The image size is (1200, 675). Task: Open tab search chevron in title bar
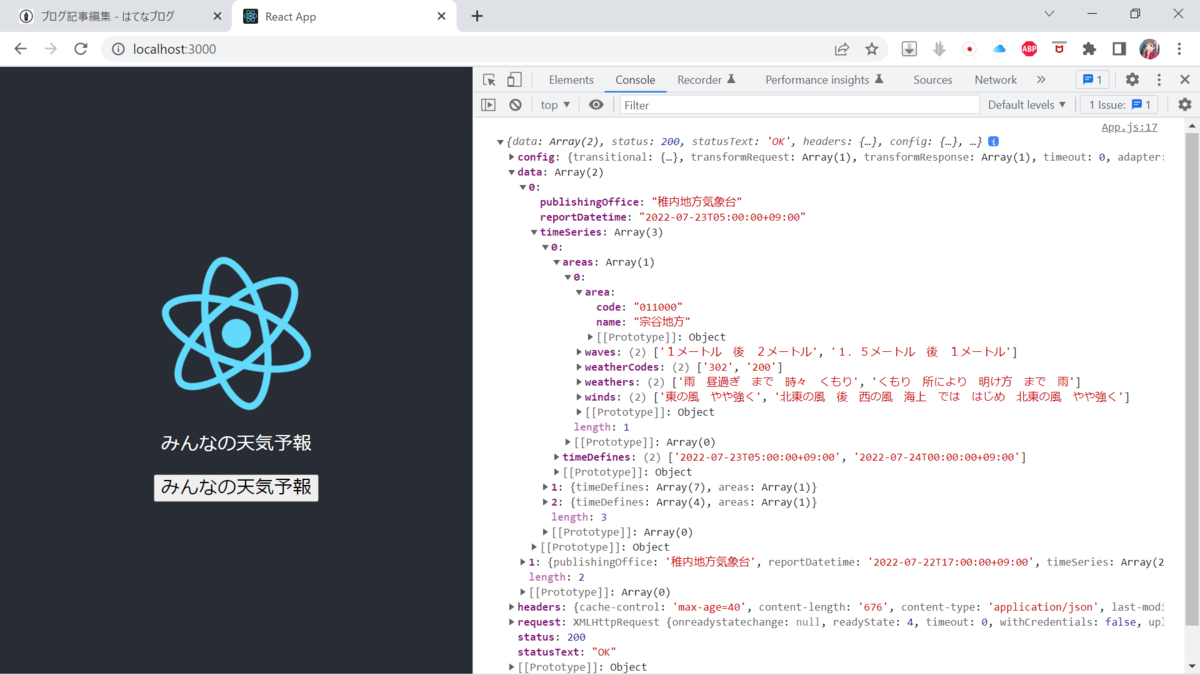(1049, 14)
